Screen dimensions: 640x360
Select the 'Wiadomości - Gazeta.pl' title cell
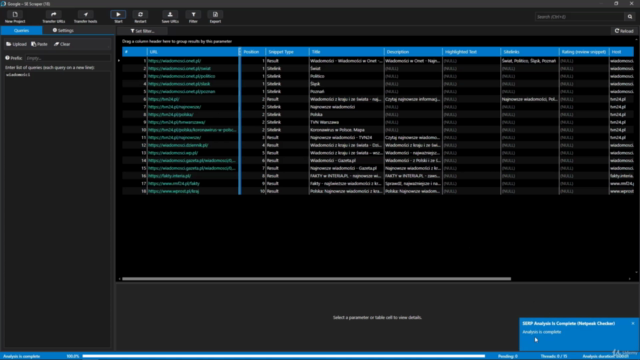coord(347,160)
